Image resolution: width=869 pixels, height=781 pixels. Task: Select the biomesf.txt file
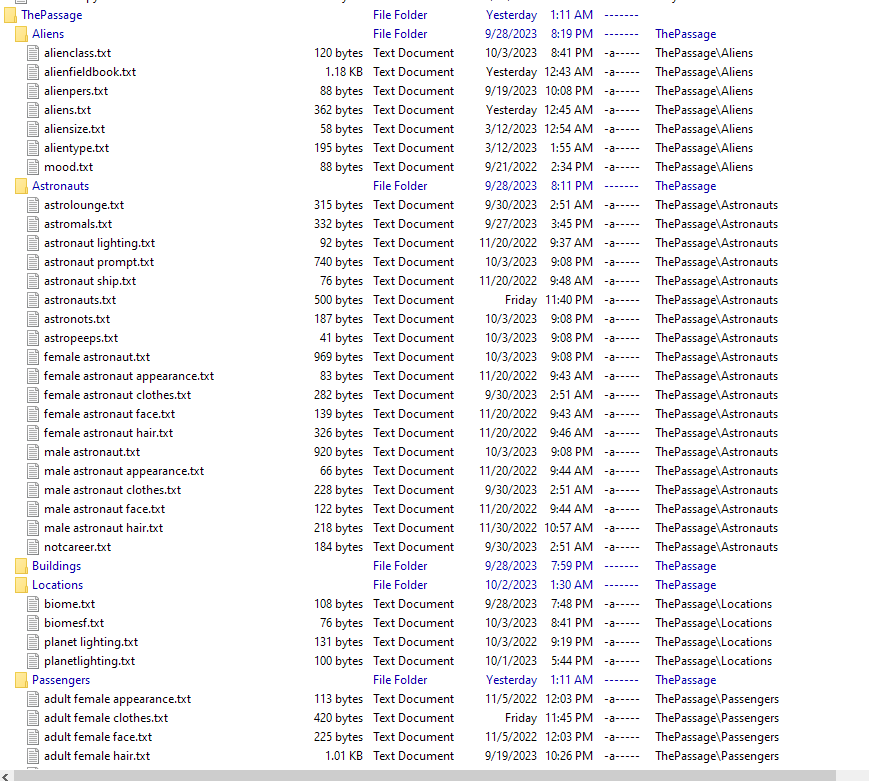74,622
